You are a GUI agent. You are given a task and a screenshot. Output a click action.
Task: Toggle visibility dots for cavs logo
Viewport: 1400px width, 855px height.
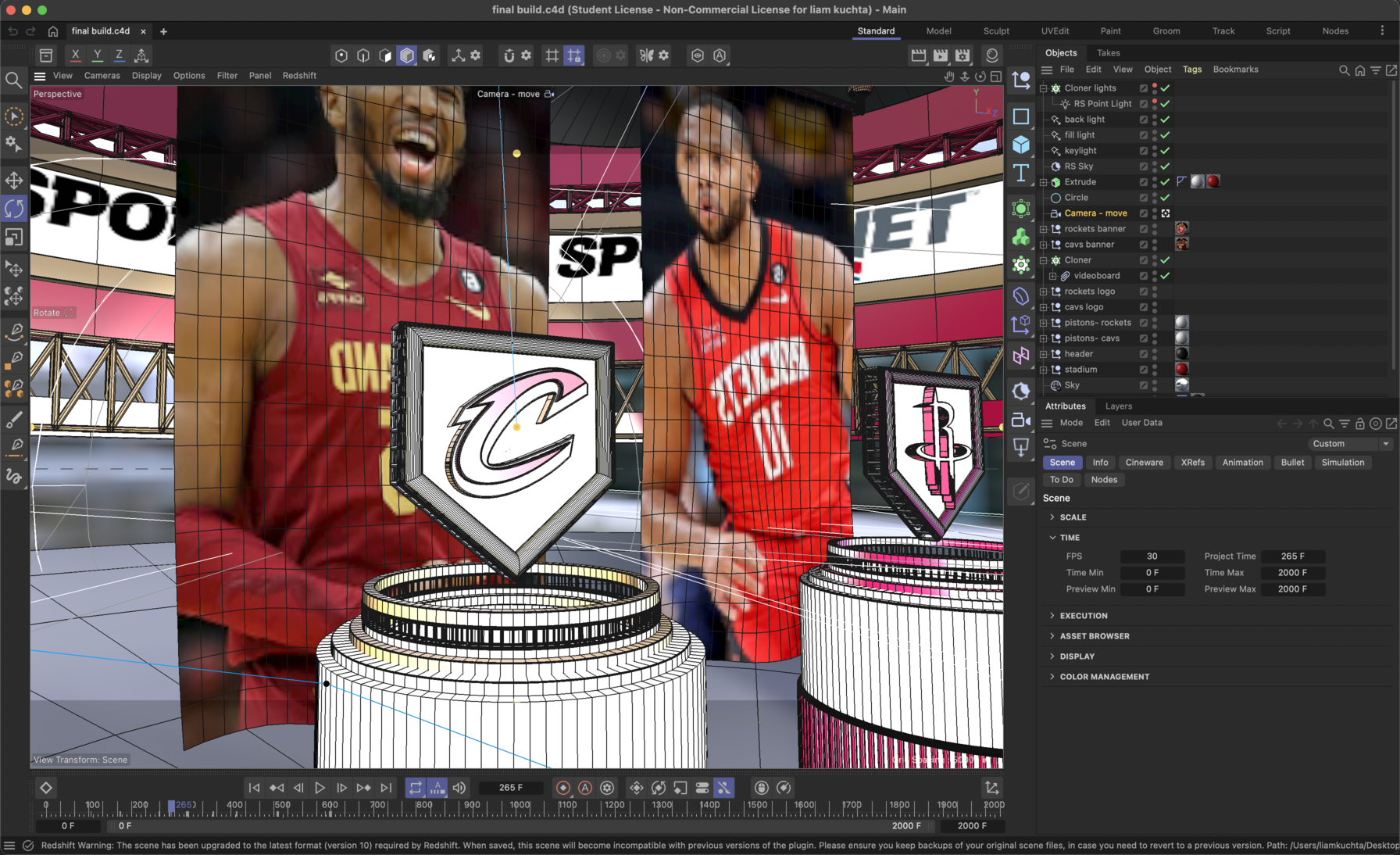1155,307
